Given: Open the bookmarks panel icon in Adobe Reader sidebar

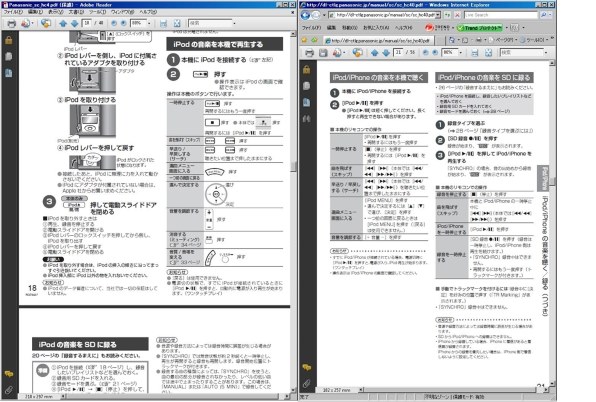Looking at the screenshot, I should coord(9,73).
